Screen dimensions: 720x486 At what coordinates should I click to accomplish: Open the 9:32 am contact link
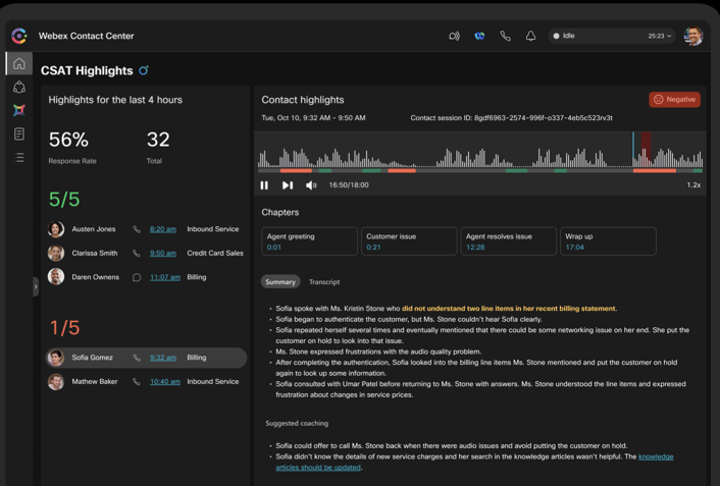(x=163, y=357)
